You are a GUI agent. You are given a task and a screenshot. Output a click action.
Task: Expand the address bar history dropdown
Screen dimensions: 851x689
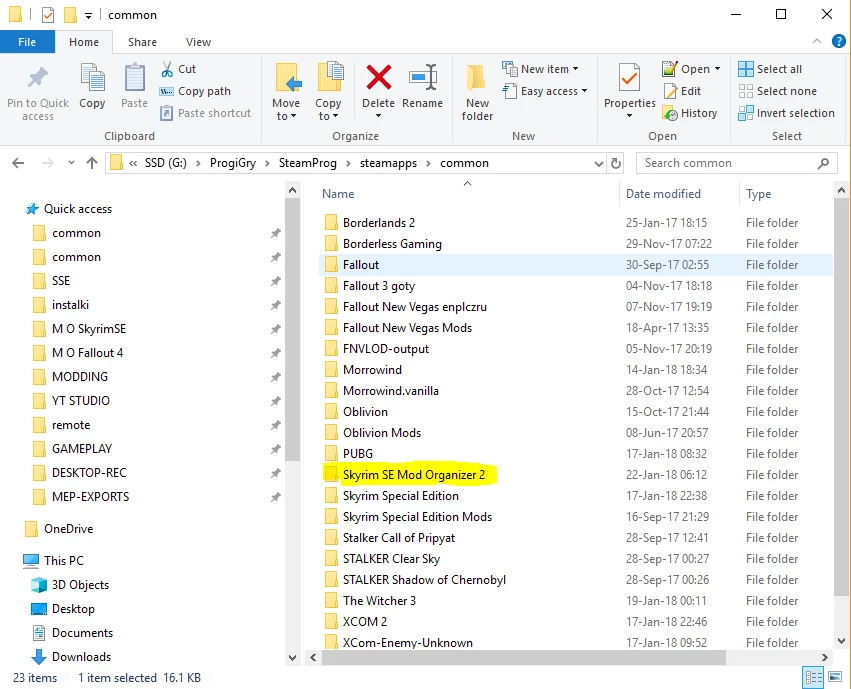(599, 163)
